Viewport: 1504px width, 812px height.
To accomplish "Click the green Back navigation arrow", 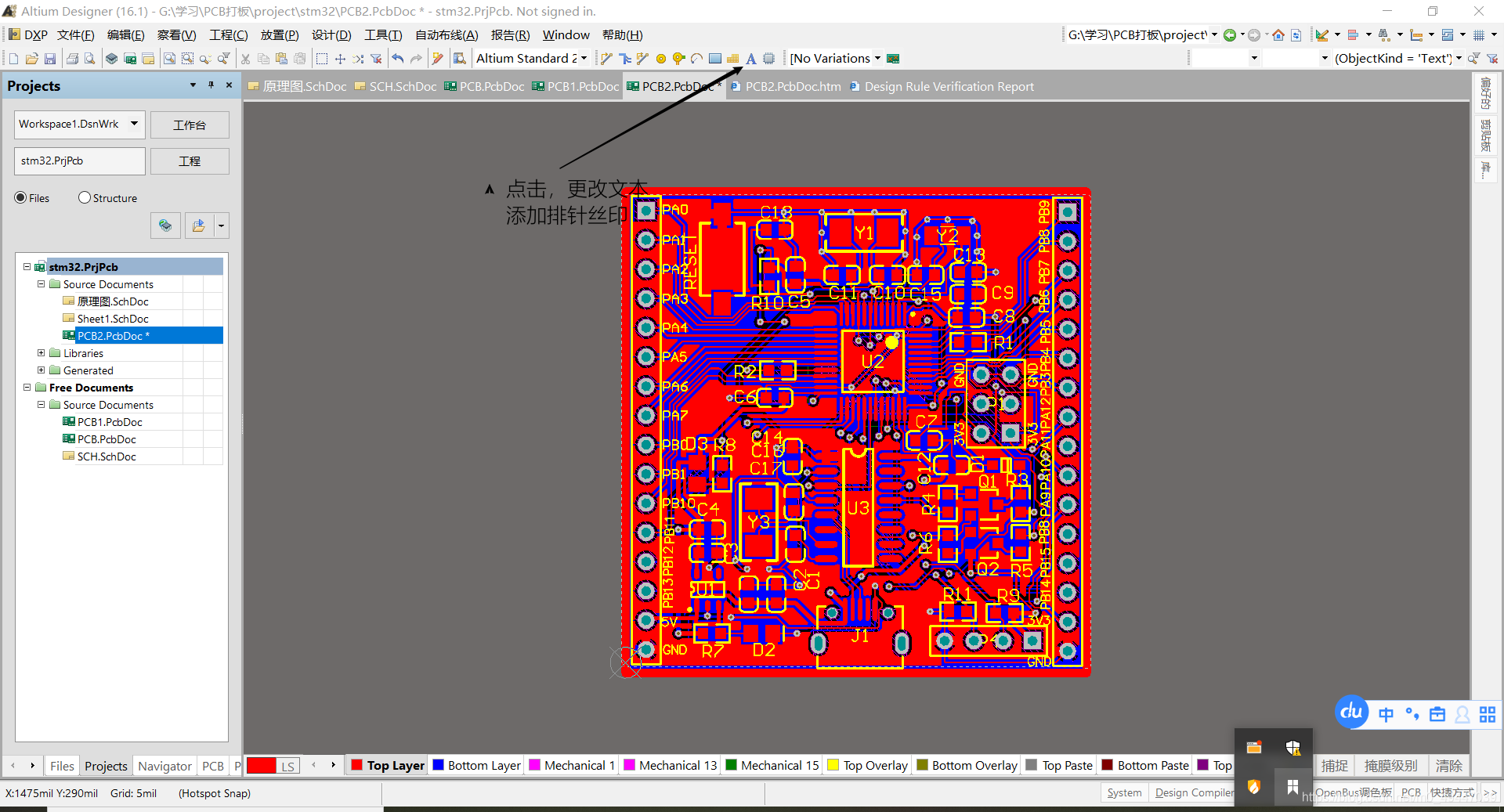I will click(1230, 35).
